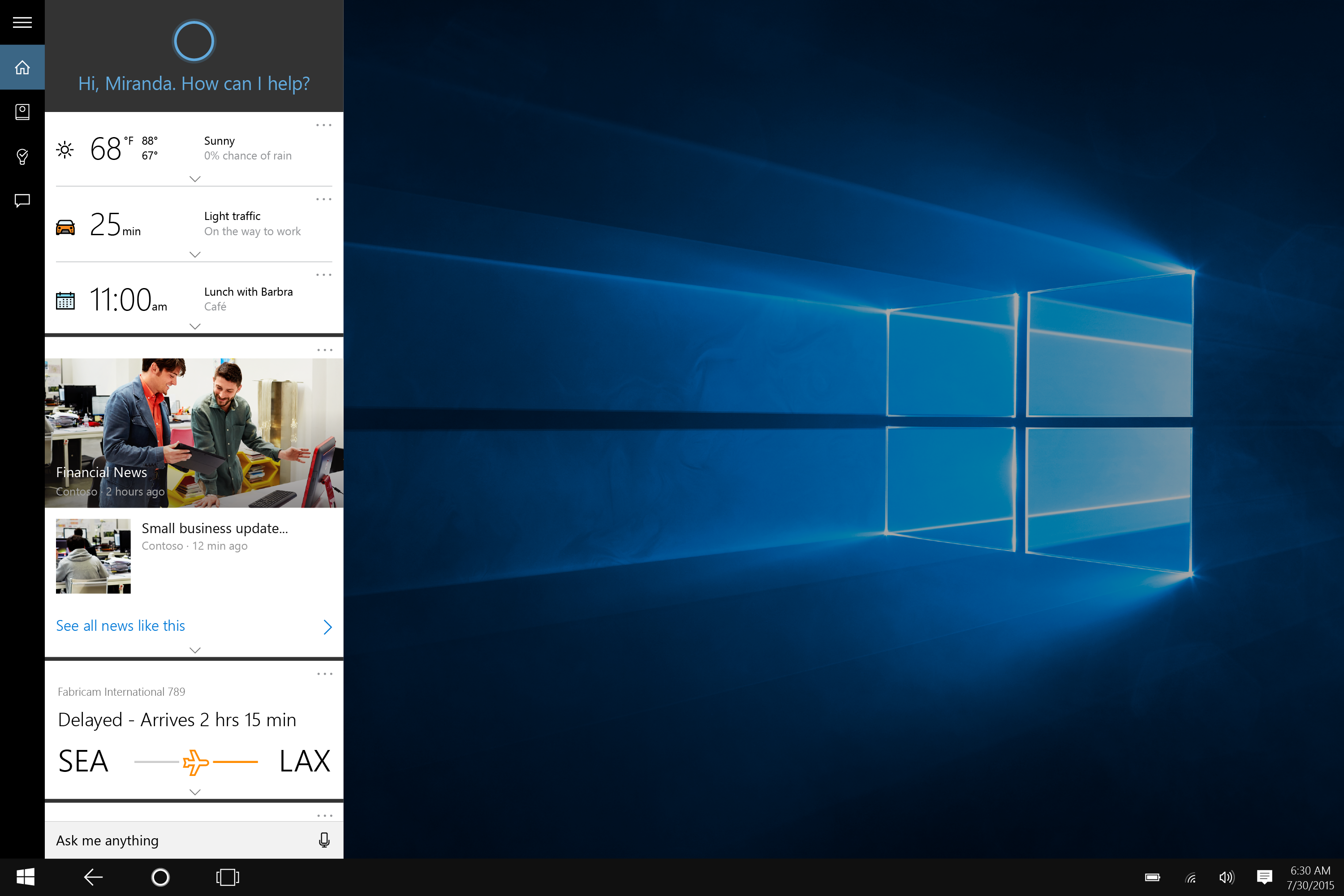This screenshot has height=896, width=1344.
Task: Expand the traffic card details
Action: (x=194, y=254)
